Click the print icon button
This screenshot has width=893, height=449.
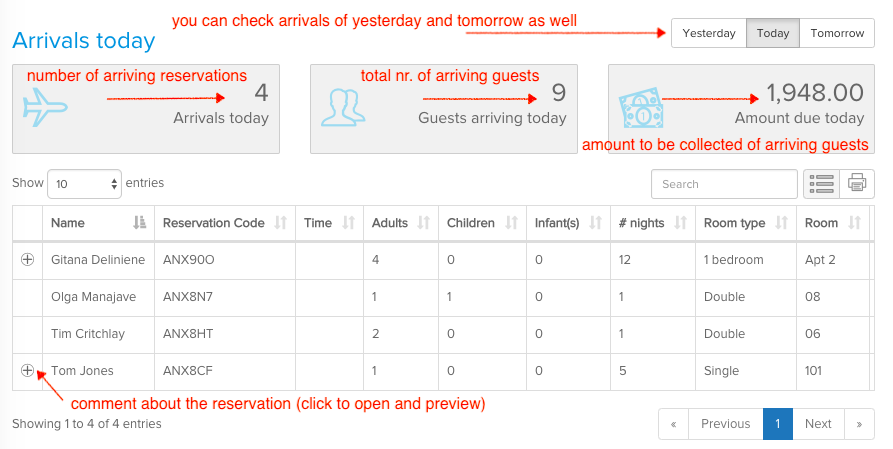click(x=856, y=183)
